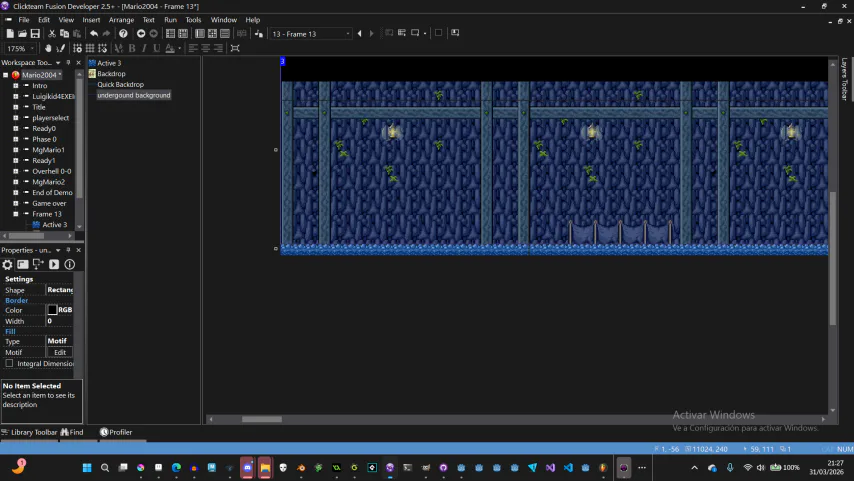Center align text toolbar toggle
The height and width of the screenshot is (481, 854).
[x=205, y=48]
